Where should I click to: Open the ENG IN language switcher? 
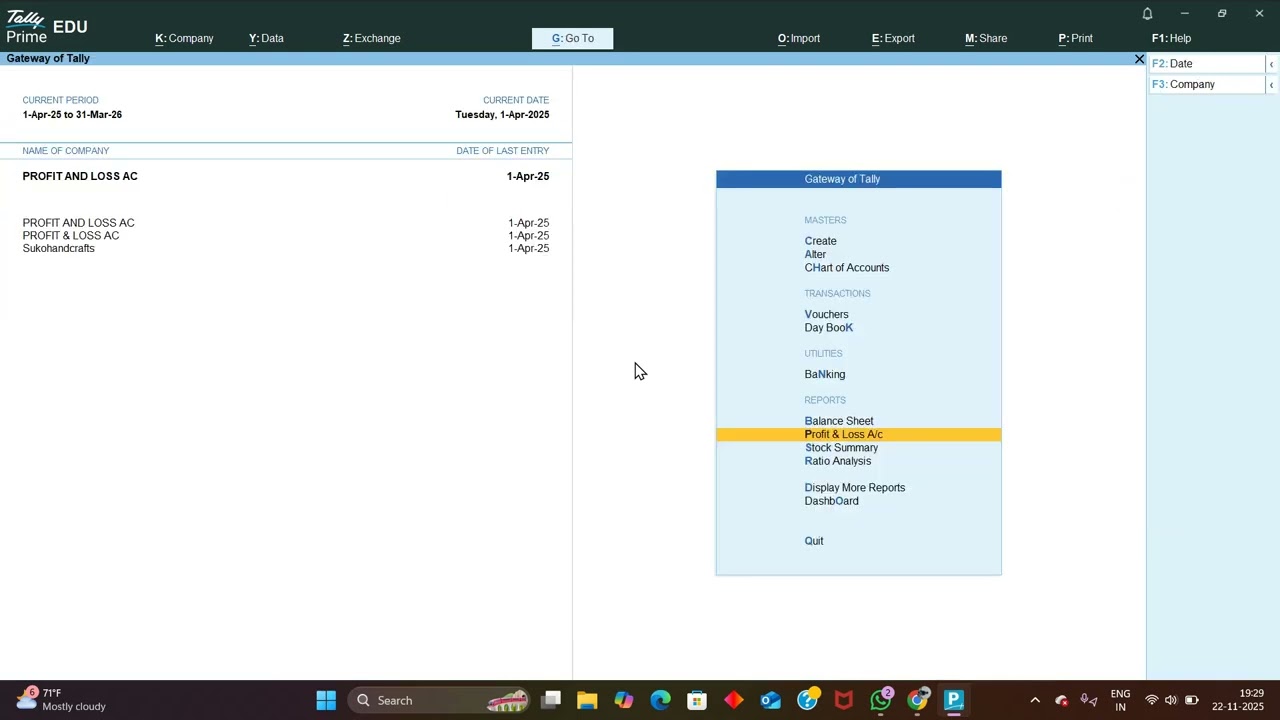tap(1120, 700)
